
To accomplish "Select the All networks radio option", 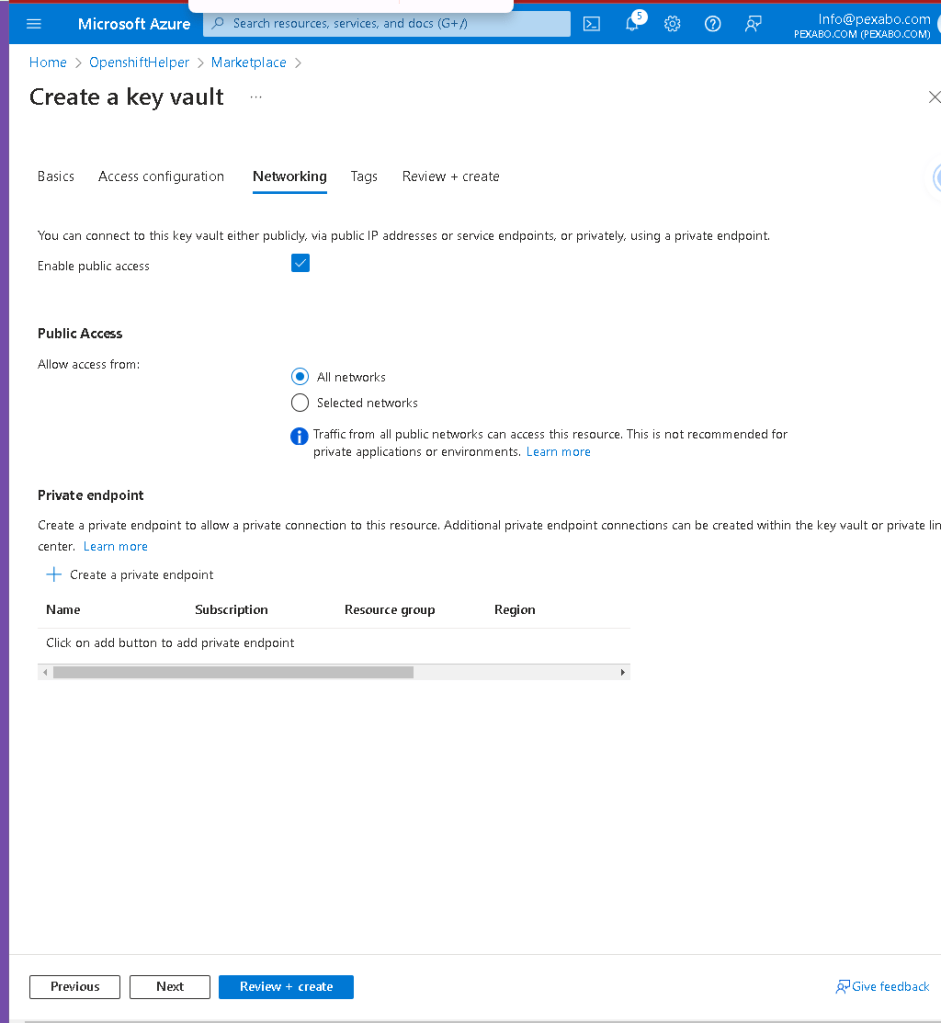I will [300, 376].
